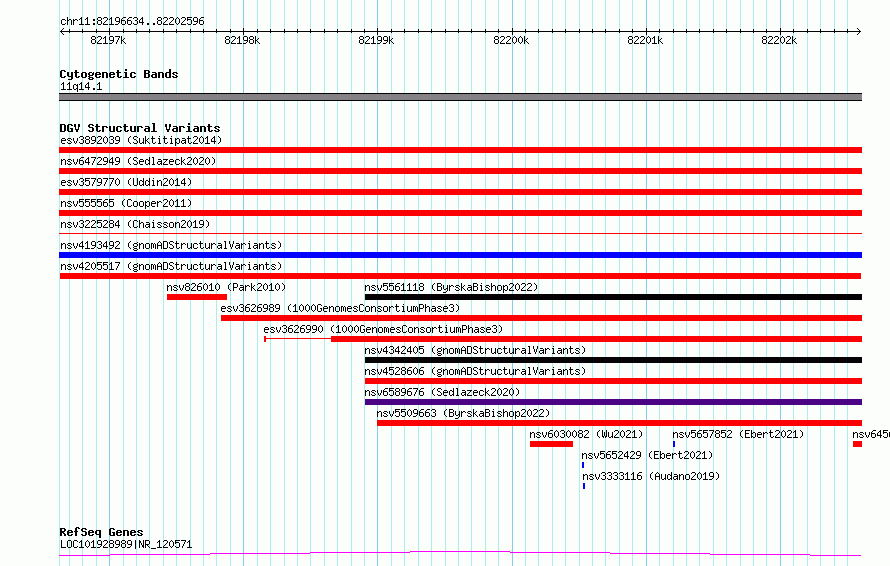Screen dimensions: 890x566
Task: Select the blue nsv3333116 marker
Action: pos(584,486)
